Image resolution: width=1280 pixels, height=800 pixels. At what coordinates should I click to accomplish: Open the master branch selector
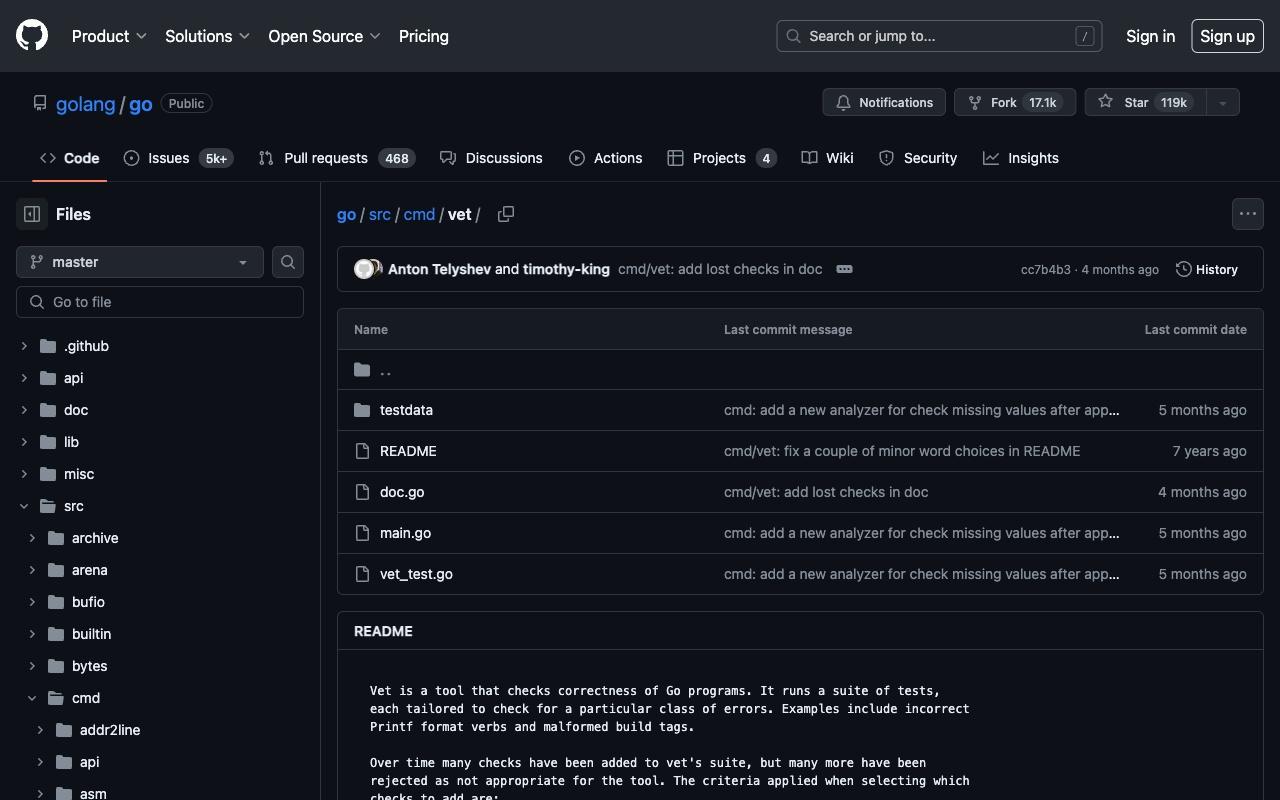(x=140, y=262)
